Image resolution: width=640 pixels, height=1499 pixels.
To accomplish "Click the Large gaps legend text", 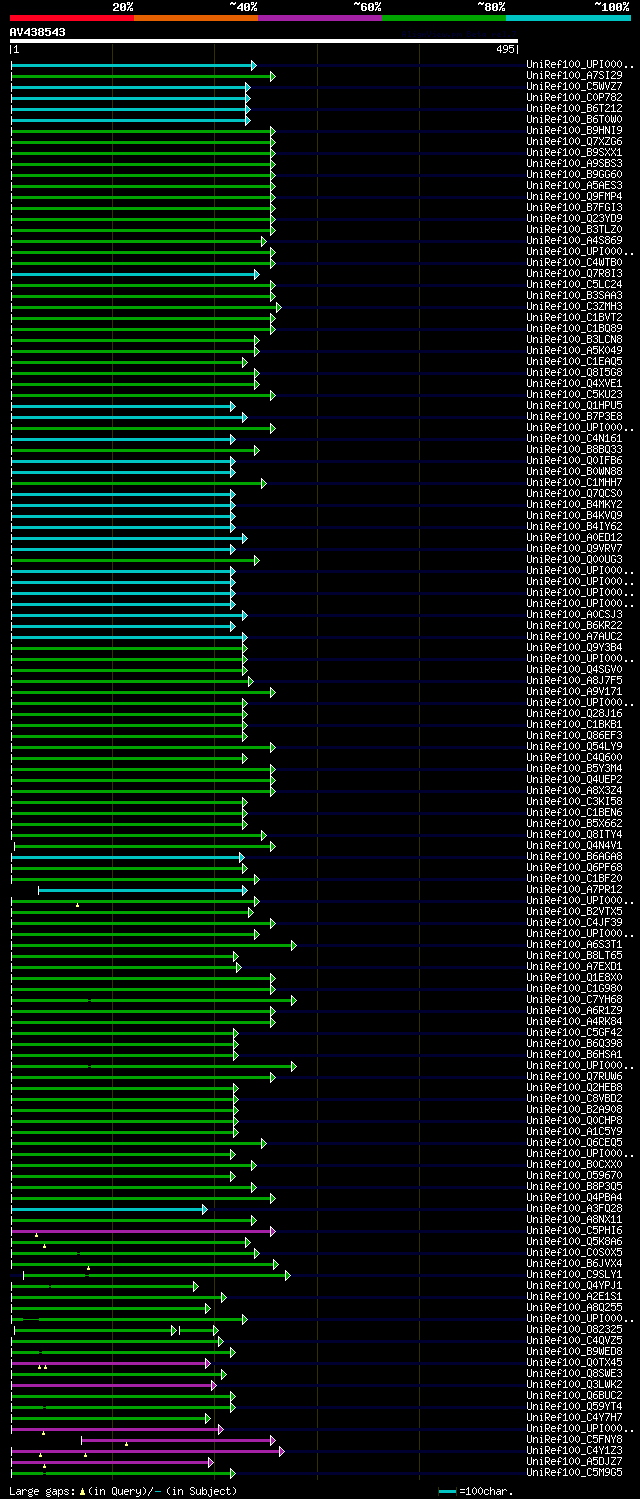I will click(x=123, y=1491).
